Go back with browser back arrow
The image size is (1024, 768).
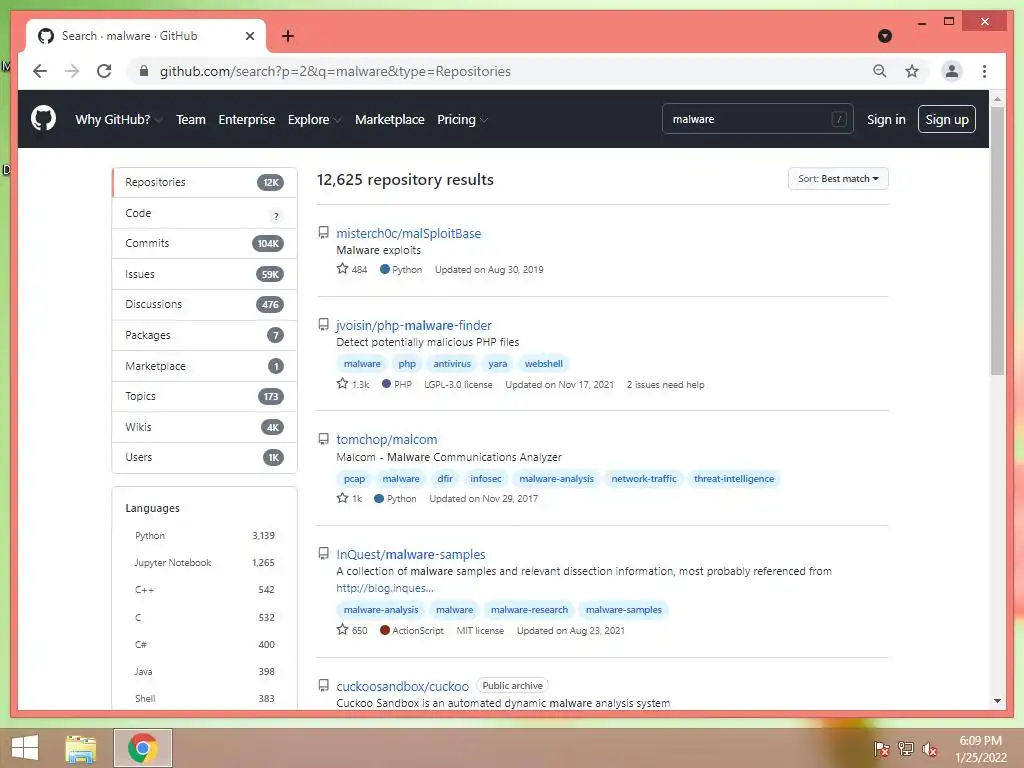pyautogui.click(x=40, y=71)
